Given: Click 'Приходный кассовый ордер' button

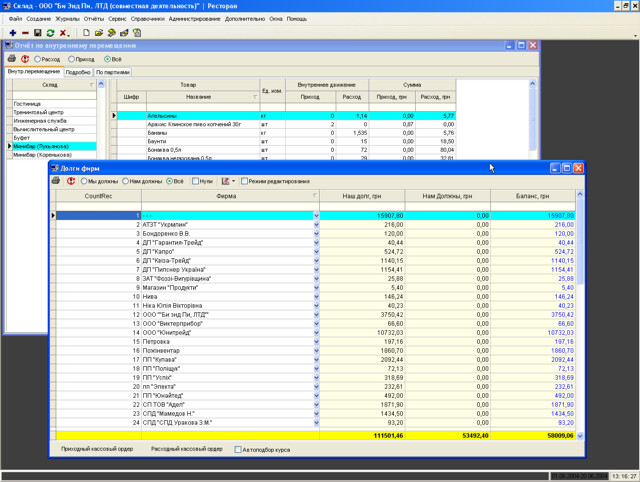Looking at the screenshot, I should pos(96,449).
